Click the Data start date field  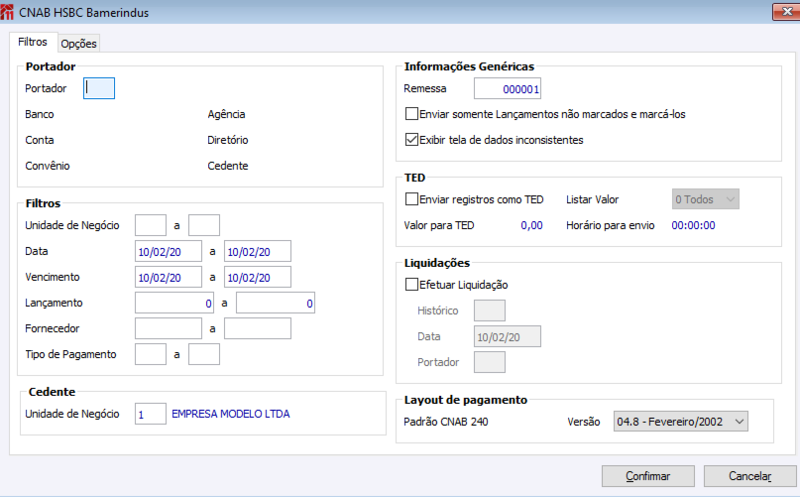[168, 251]
